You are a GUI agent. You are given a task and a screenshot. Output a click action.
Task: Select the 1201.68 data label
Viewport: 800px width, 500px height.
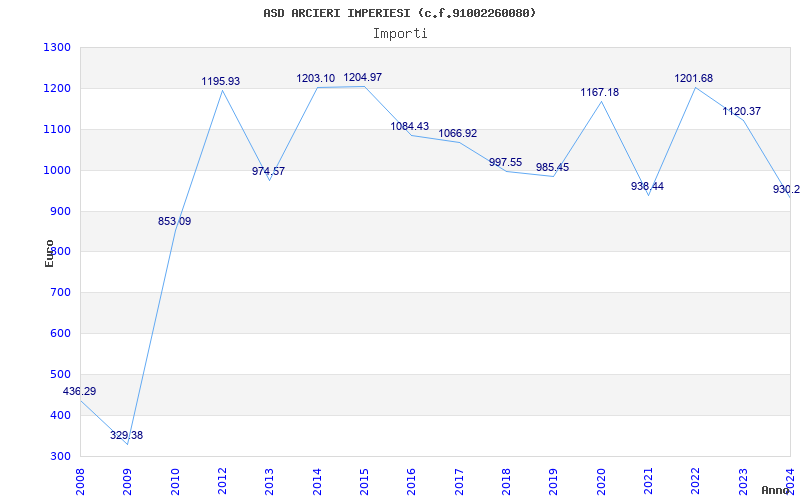pyautogui.click(x=693, y=79)
